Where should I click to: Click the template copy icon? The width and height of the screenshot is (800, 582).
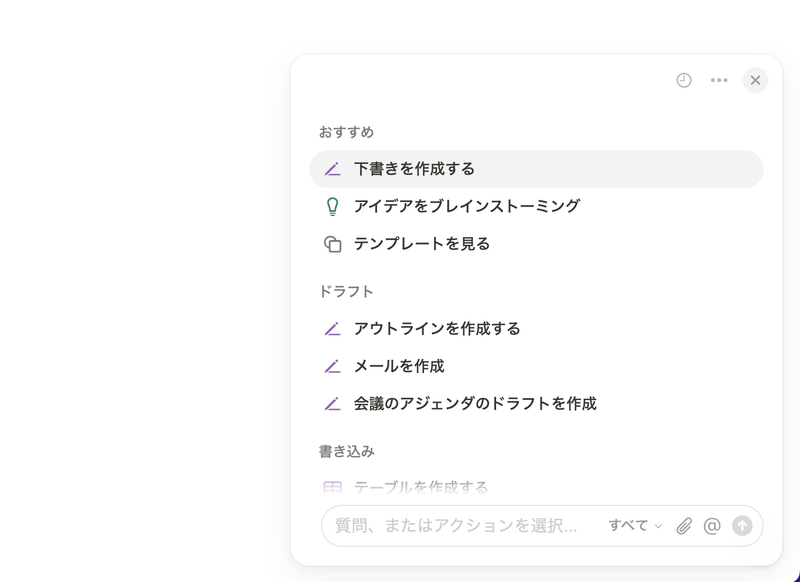[x=333, y=244]
